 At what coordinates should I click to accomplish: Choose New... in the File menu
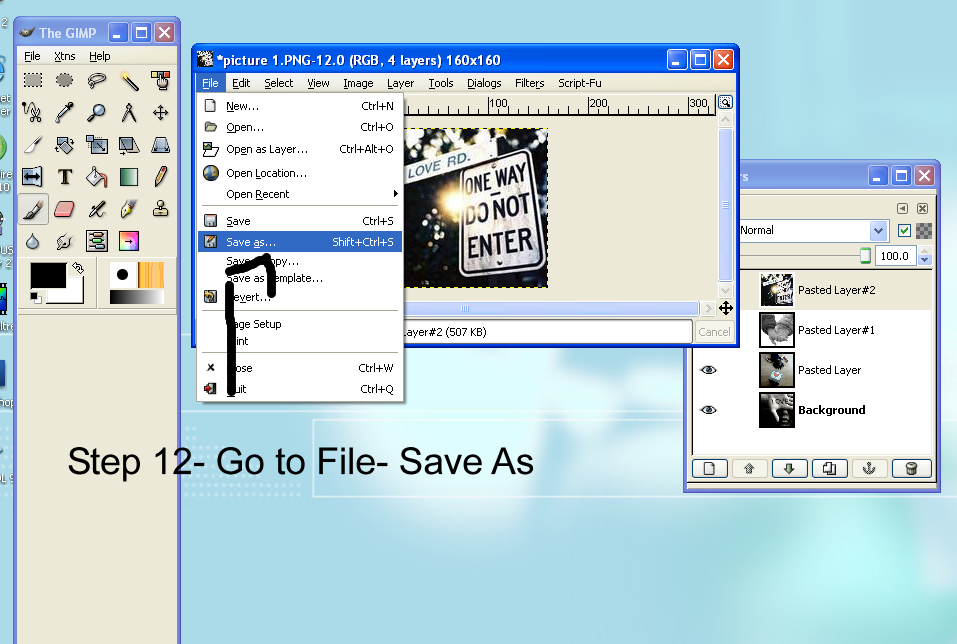click(x=301, y=106)
